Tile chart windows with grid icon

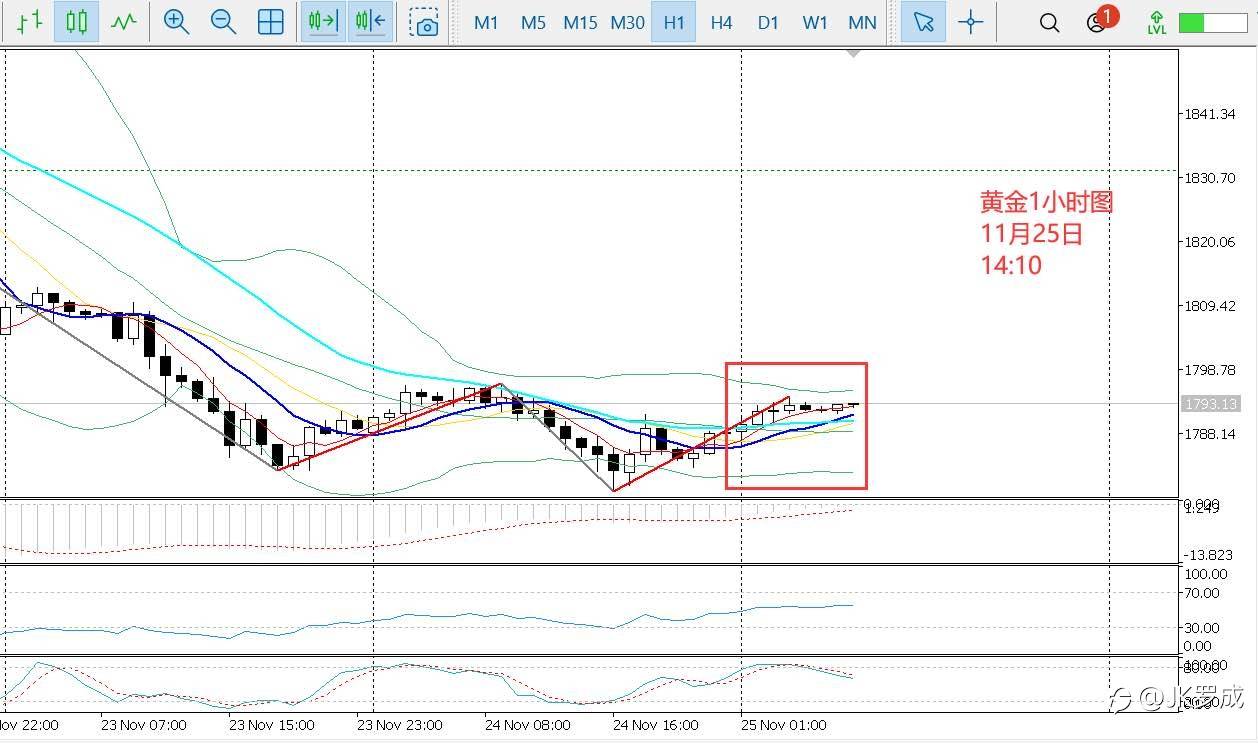(270, 22)
